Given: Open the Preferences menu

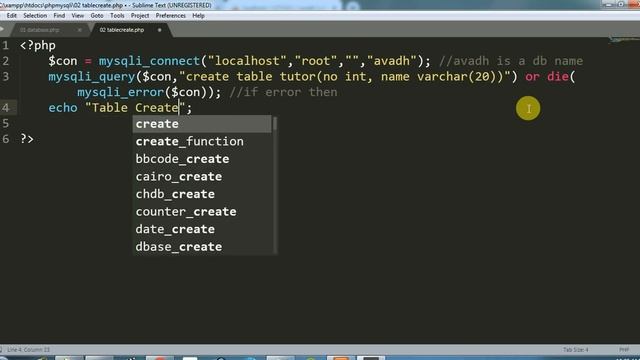Looking at the screenshot, I should click(x=171, y=16).
